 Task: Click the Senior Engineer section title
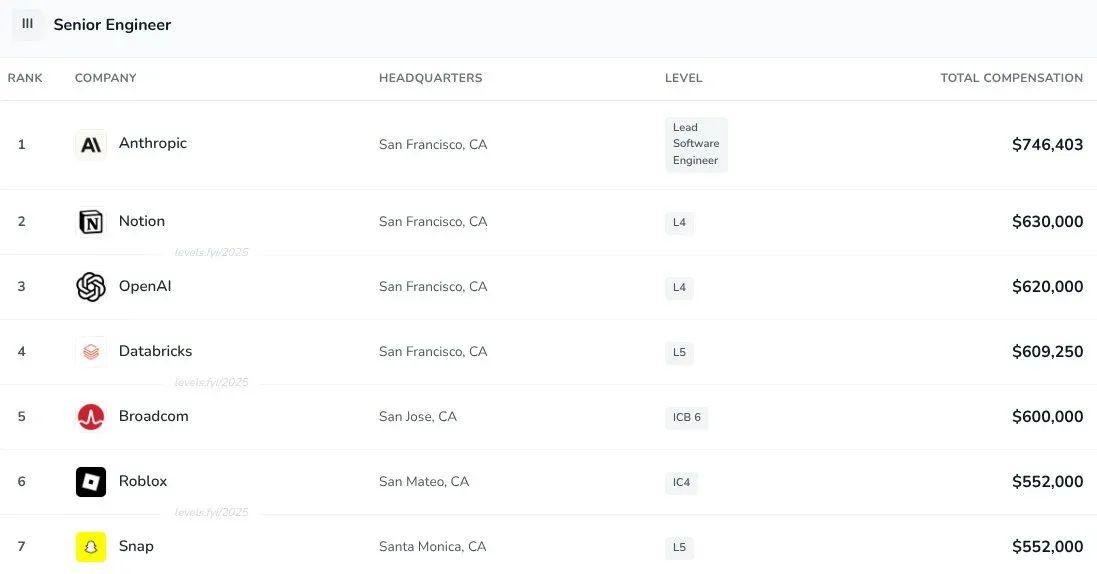point(112,24)
